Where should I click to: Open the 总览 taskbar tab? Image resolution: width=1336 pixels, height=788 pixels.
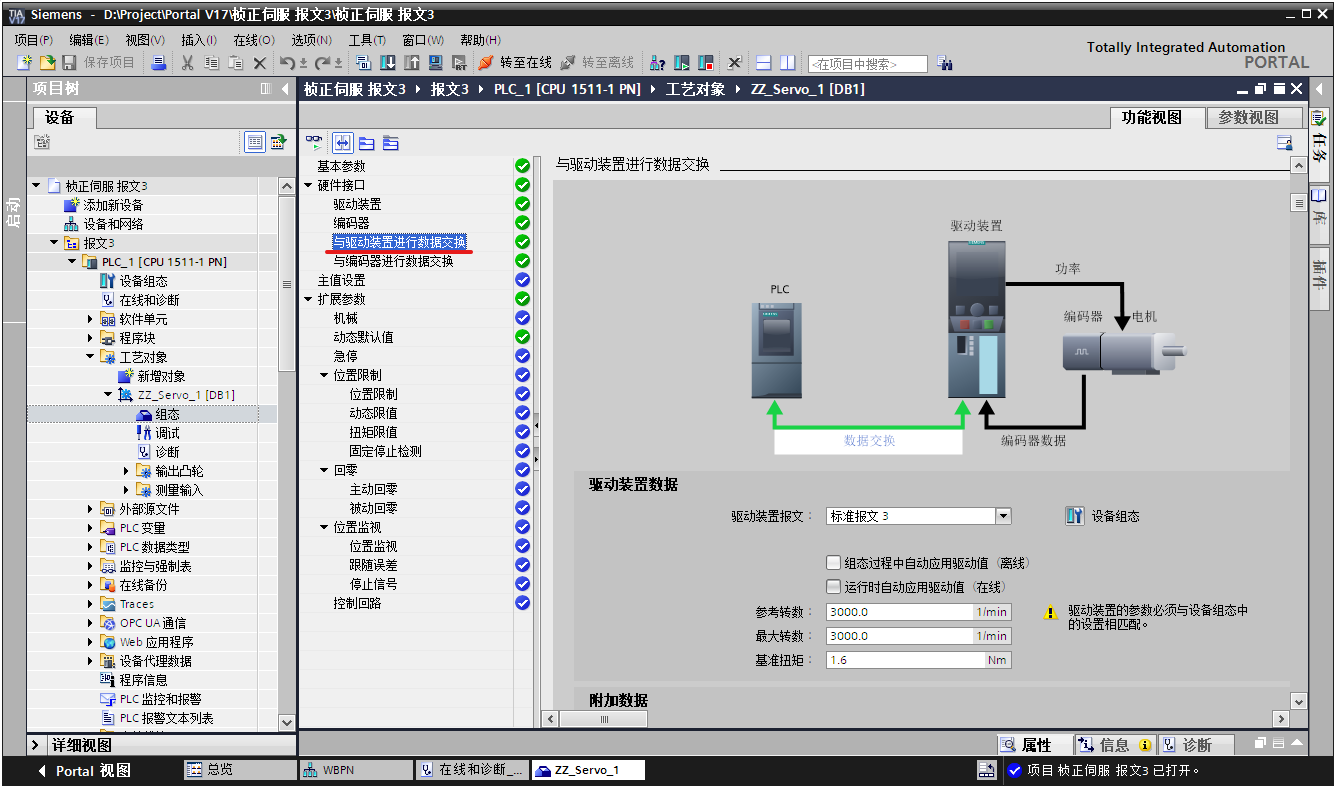click(x=239, y=770)
